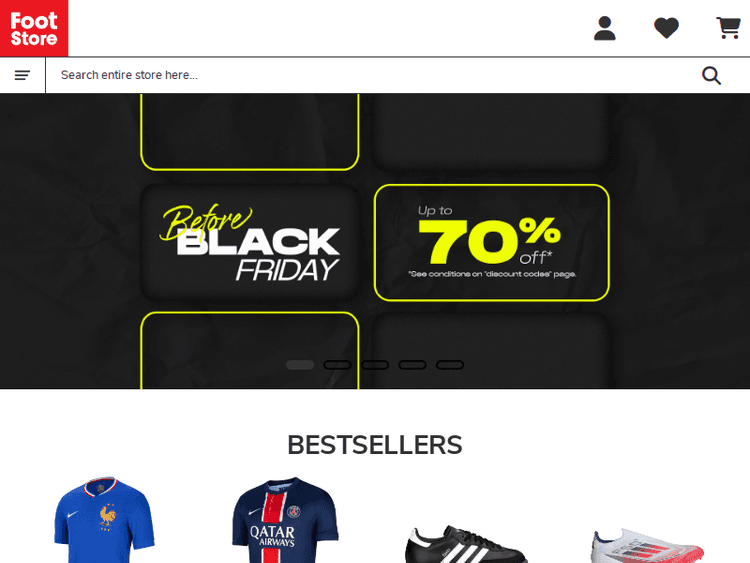This screenshot has width=750, height=563.
Task: Click the magnifying glass search icon
Action: pyautogui.click(x=711, y=75)
